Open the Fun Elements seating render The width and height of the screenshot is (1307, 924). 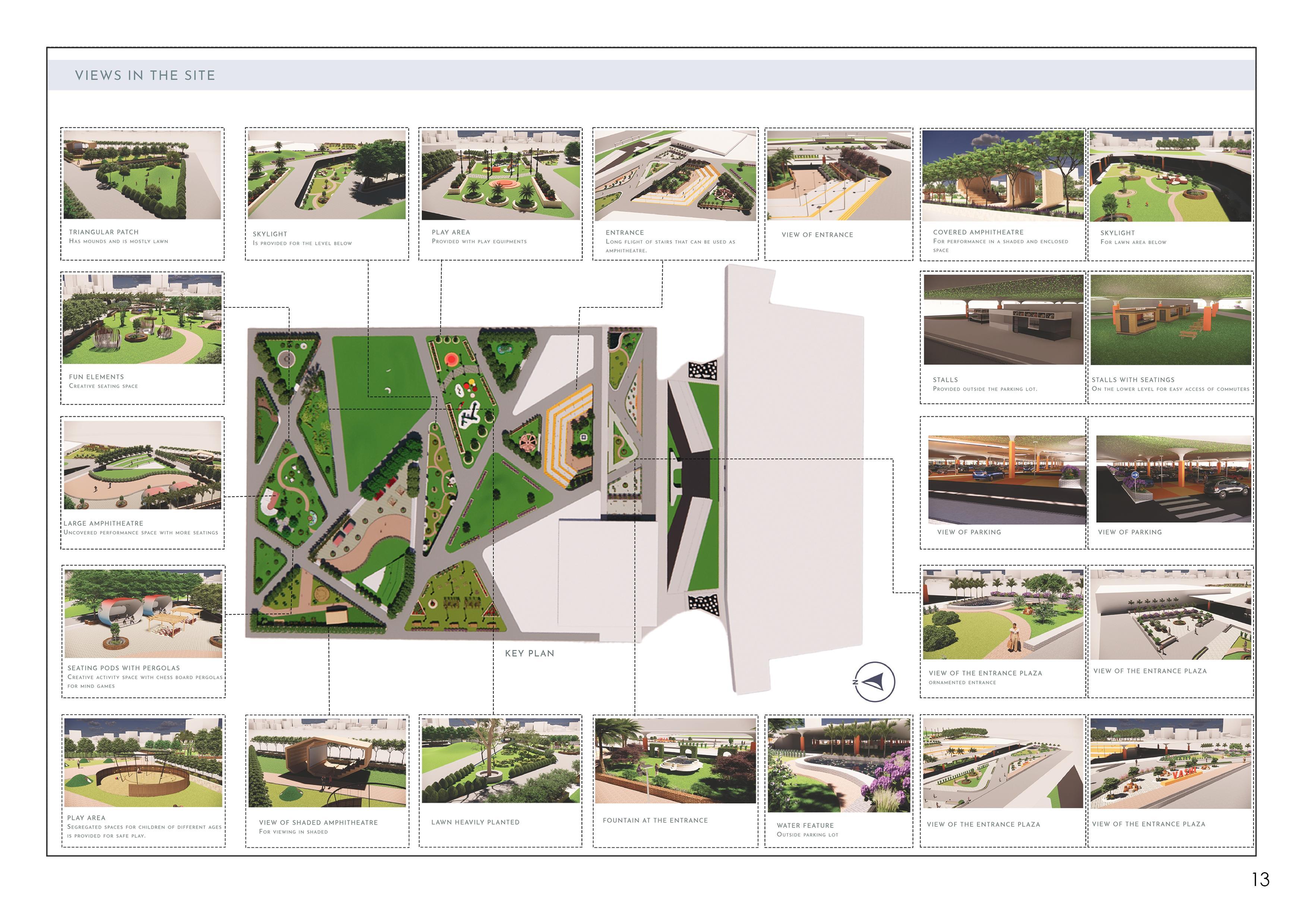(x=142, y=319)
